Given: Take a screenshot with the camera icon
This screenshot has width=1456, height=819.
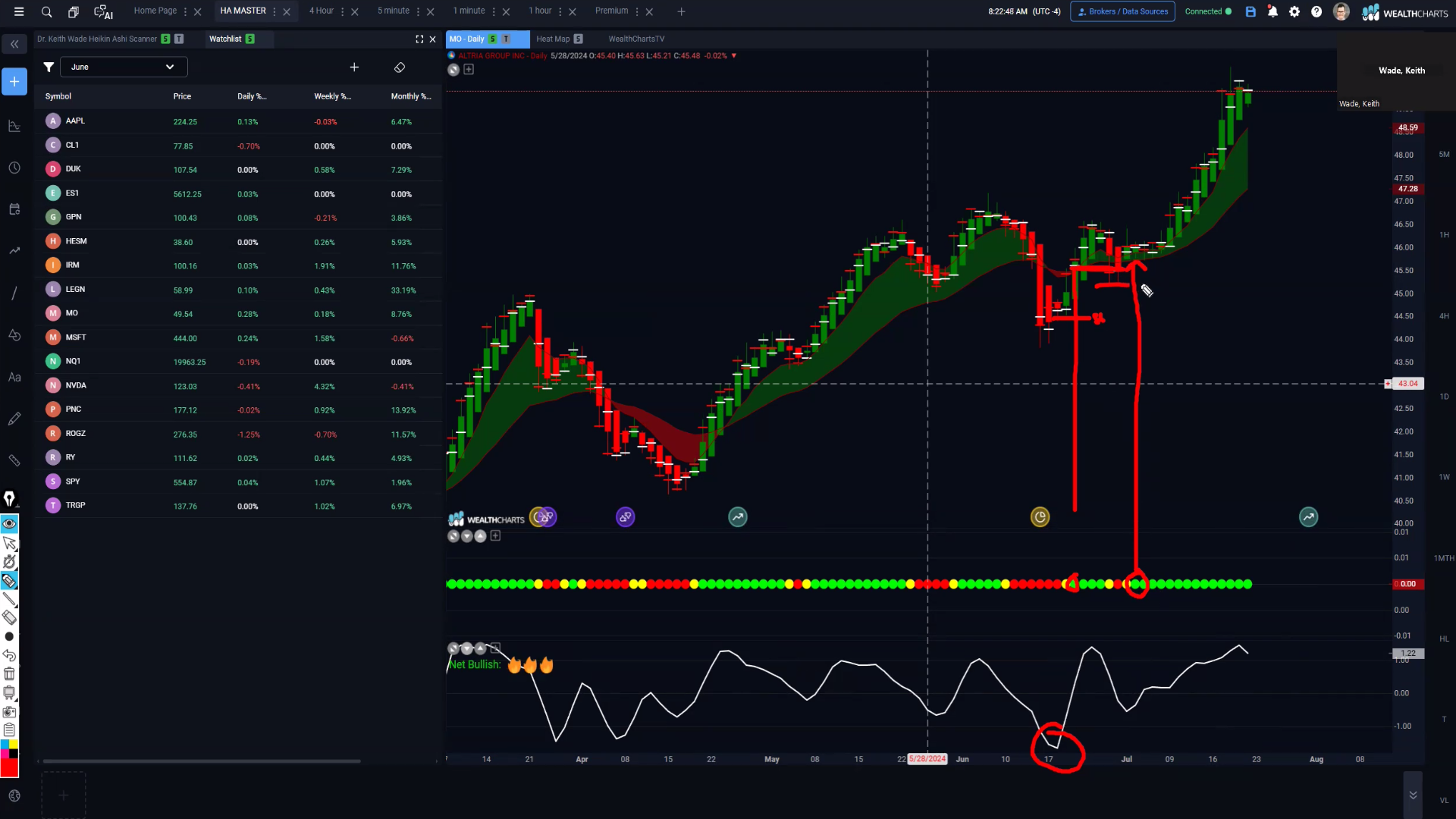Looking at the screenshot, I should coord(9,711).
